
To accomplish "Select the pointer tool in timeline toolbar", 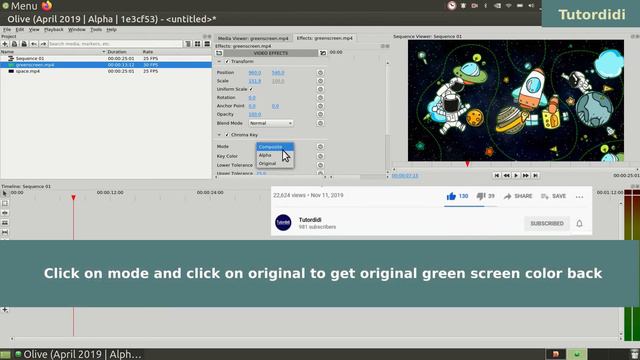I will coord(5,193).
